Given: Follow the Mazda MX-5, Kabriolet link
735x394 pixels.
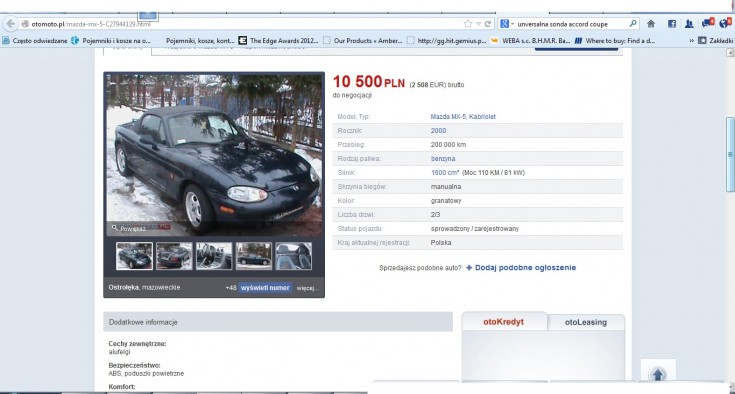Looking at the screenshot, I should 463,117.
